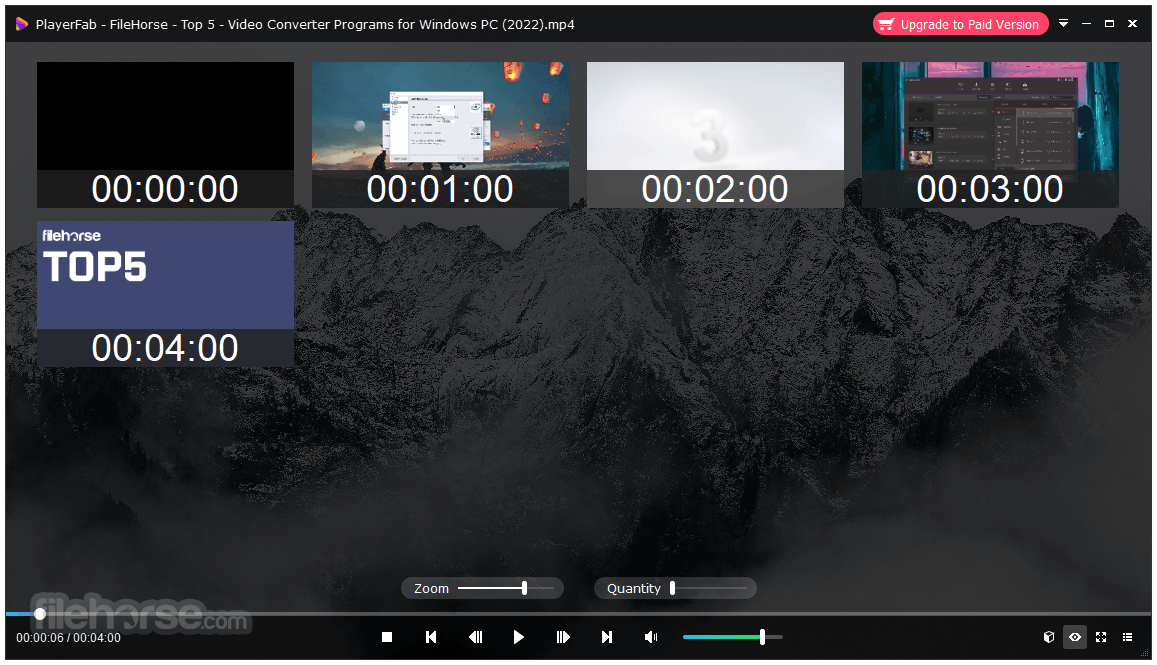This screenshot has width=1157, height=665.
Task: Click the elapsed time 00:00:06 / 00:04:00
Action: [69, 638]
